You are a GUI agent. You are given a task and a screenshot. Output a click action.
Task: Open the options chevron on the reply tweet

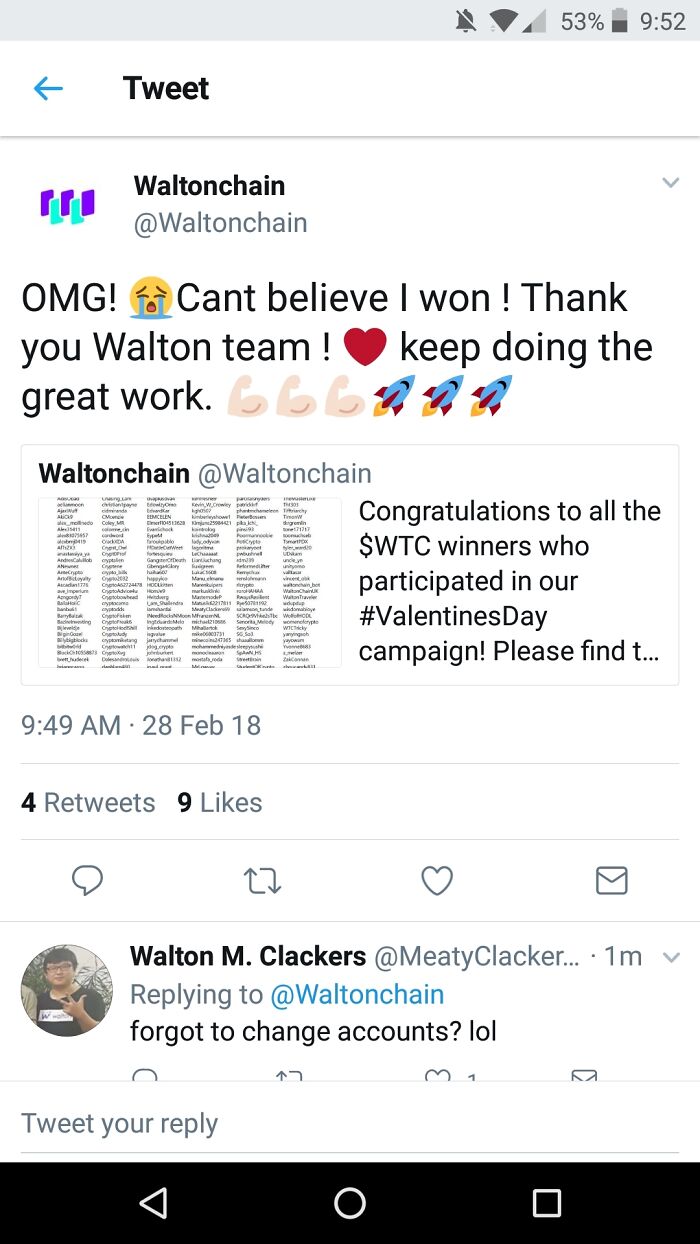tap(671, 957)
